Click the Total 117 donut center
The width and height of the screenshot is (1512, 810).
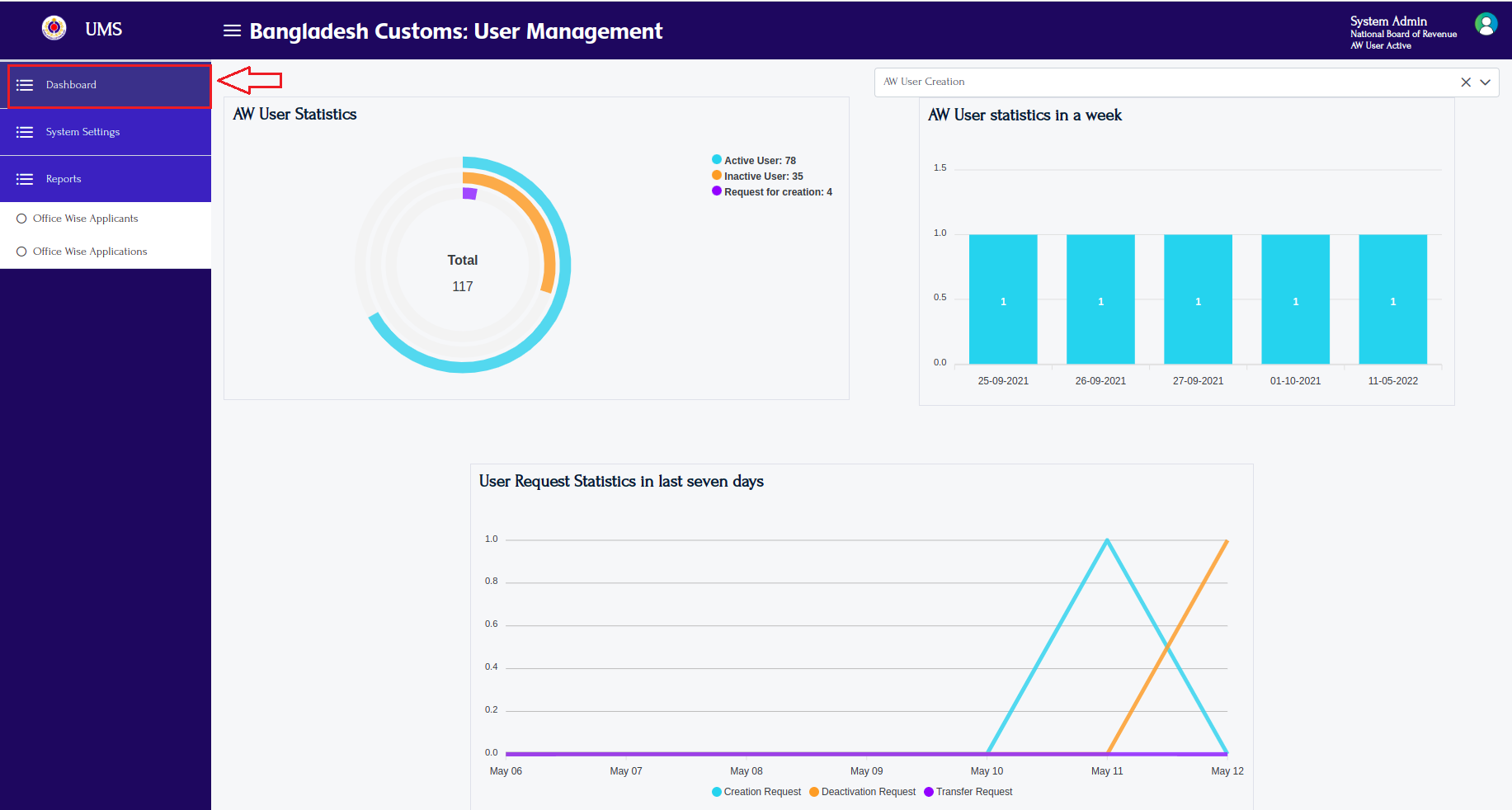point(463,273)
